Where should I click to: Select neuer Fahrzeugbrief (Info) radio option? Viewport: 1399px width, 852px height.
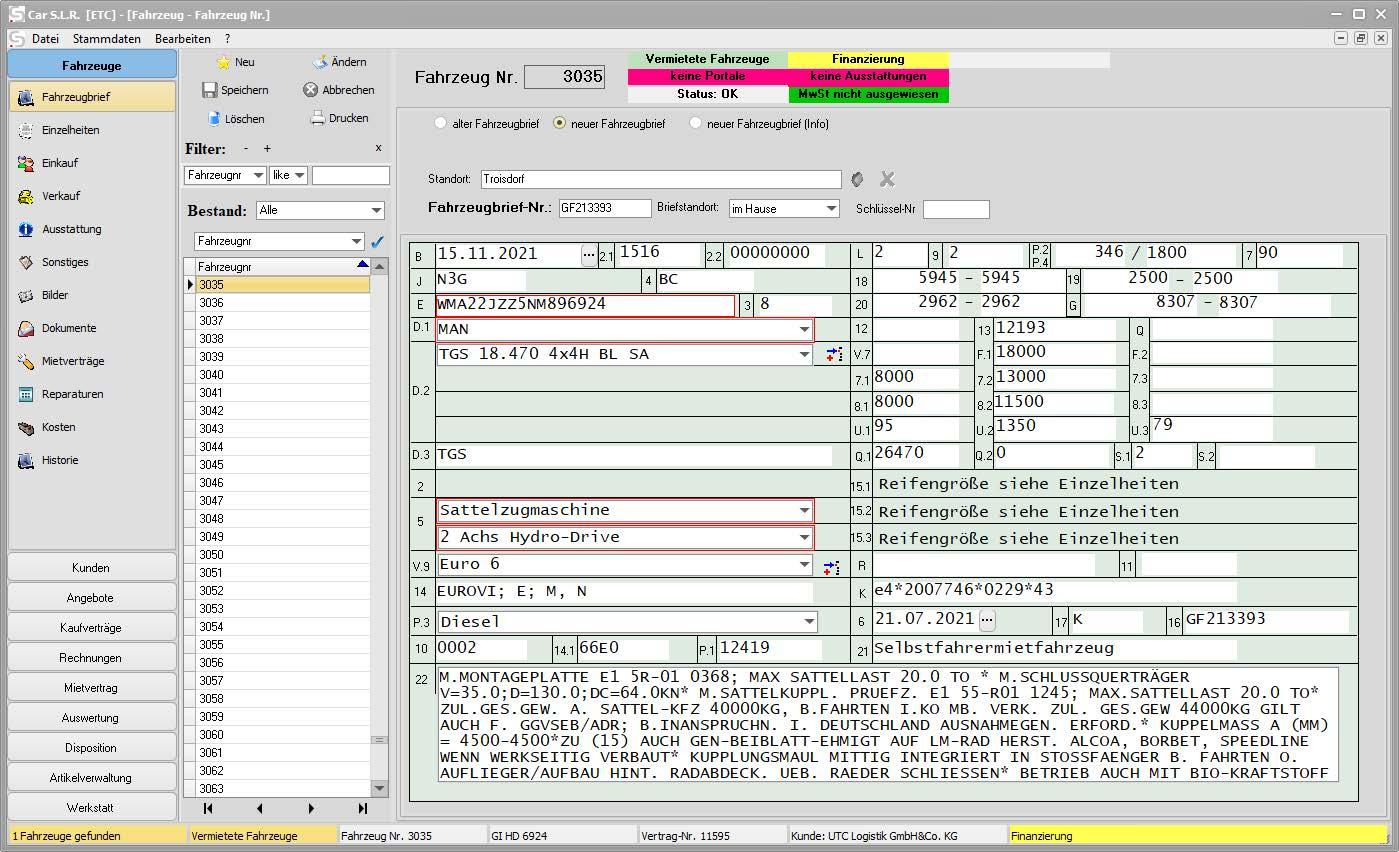[x=696, y=124]
